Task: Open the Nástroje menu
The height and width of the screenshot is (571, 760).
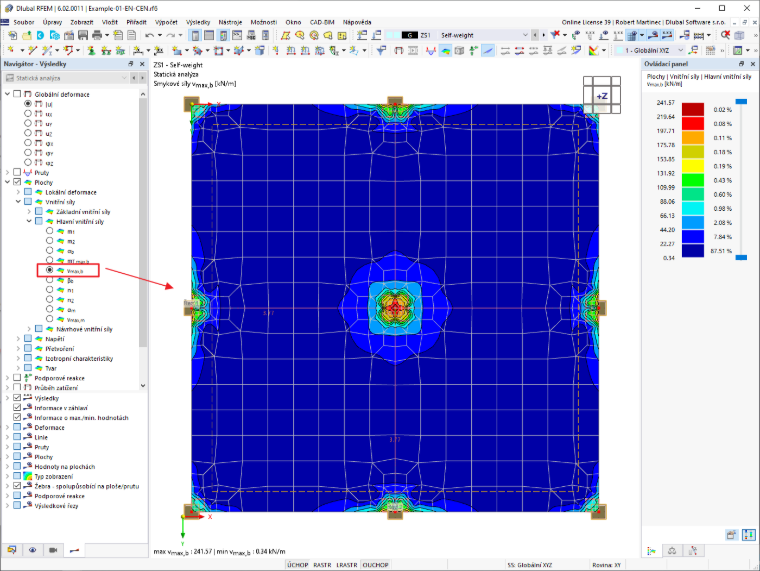Action: tap(230, 22)
